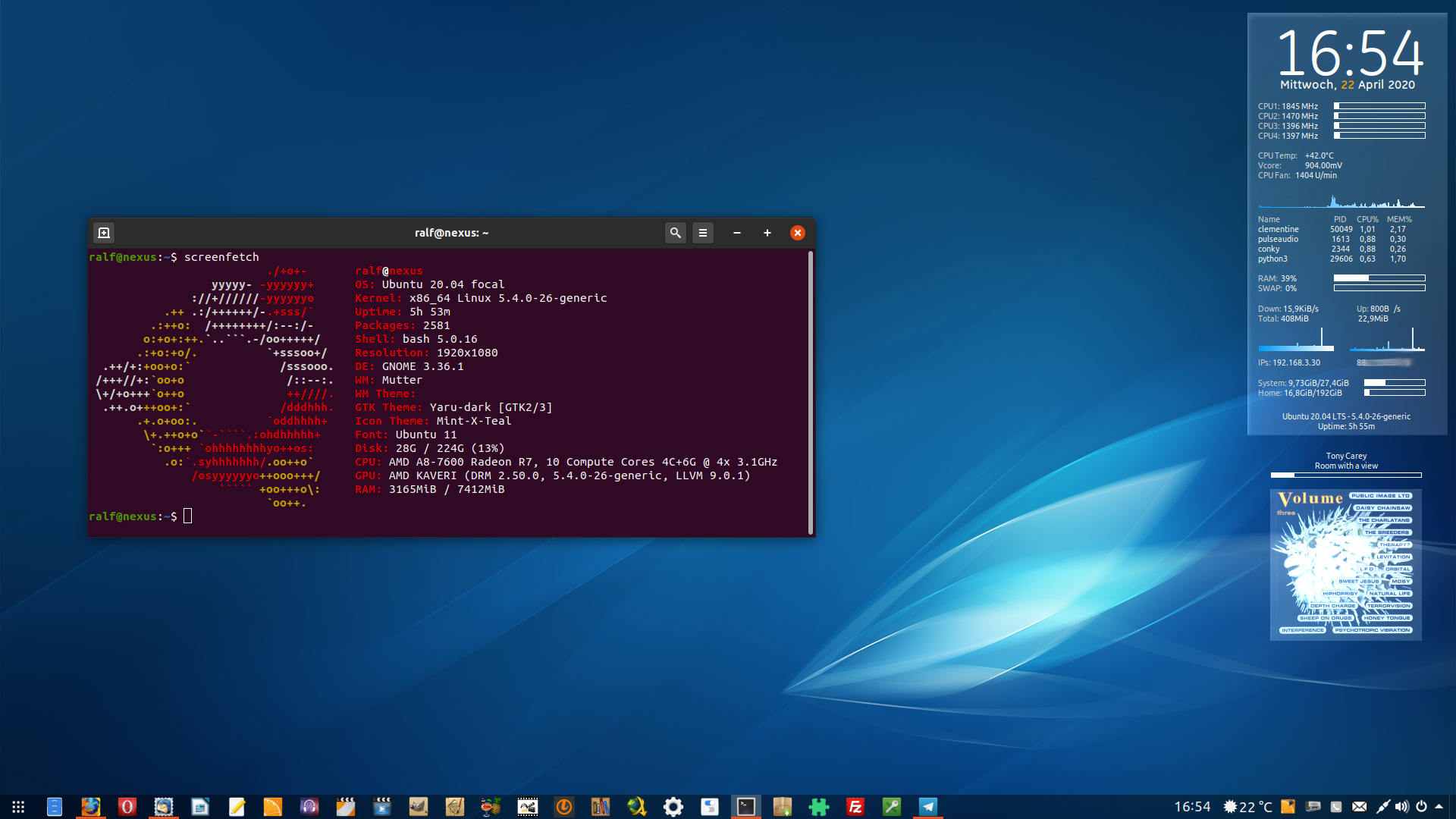
Task: Launch Firefox from the taskbar
Action: point(91,807)
